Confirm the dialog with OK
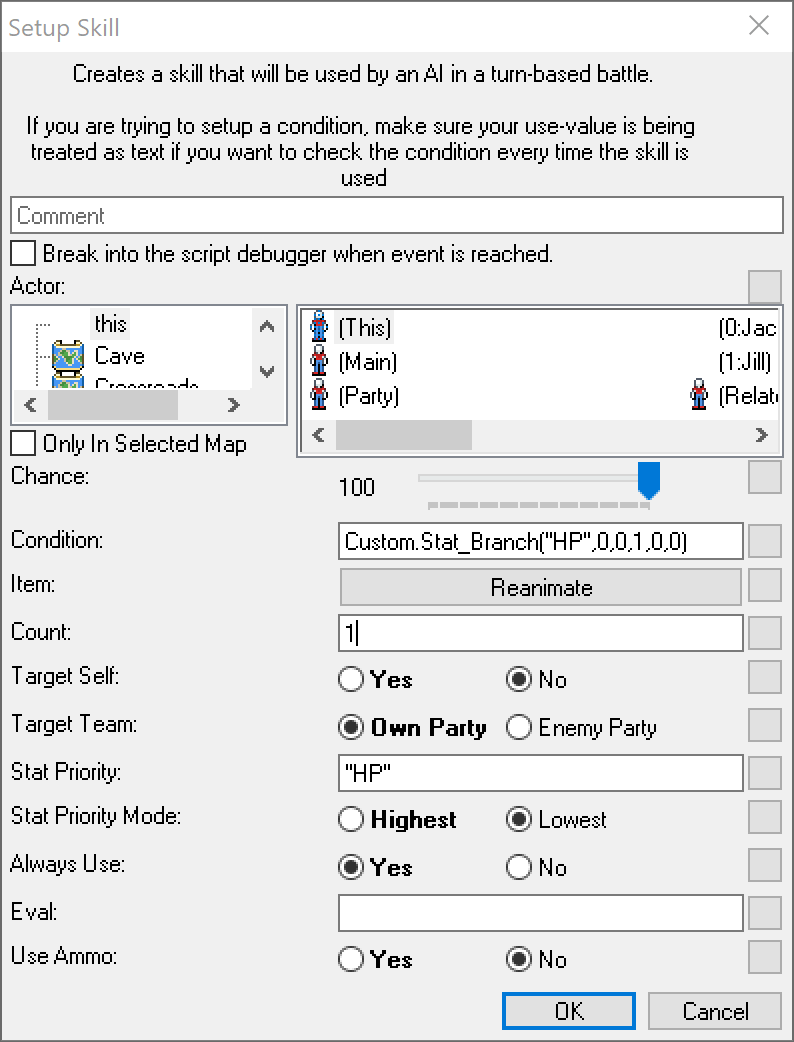Viewport: 794px width, 1042px height. [x=568, y=1011]
